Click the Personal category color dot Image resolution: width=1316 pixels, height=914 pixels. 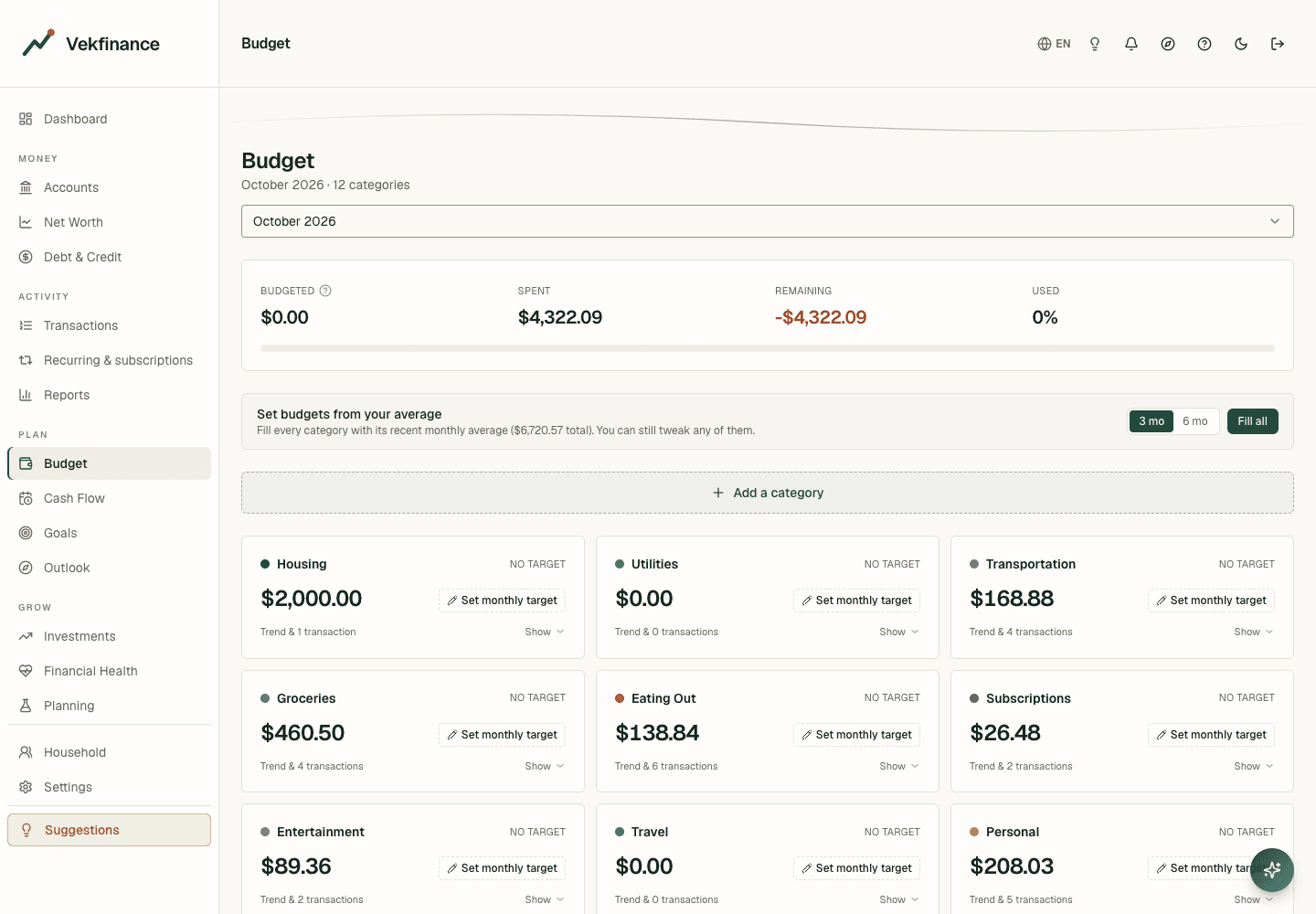(x=974, y=832)
